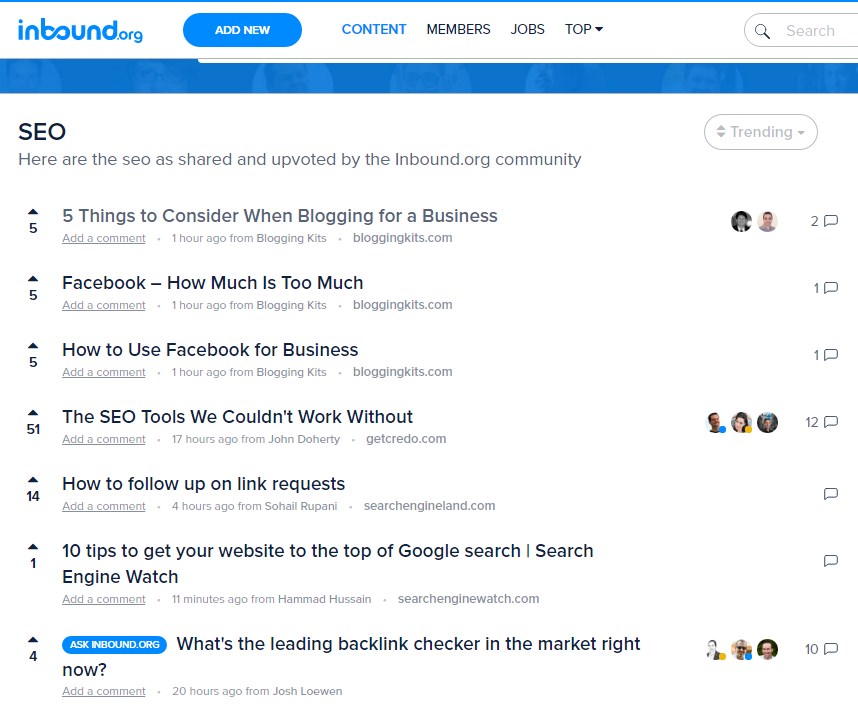The height and width of the screenshot is (720, 858).
Task: Click first avatar on backlink checker question
Action: [x=715, y=649]
